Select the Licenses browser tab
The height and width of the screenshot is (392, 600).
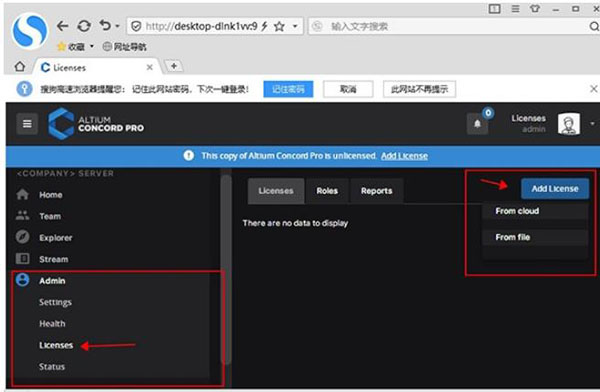[98, 67]
